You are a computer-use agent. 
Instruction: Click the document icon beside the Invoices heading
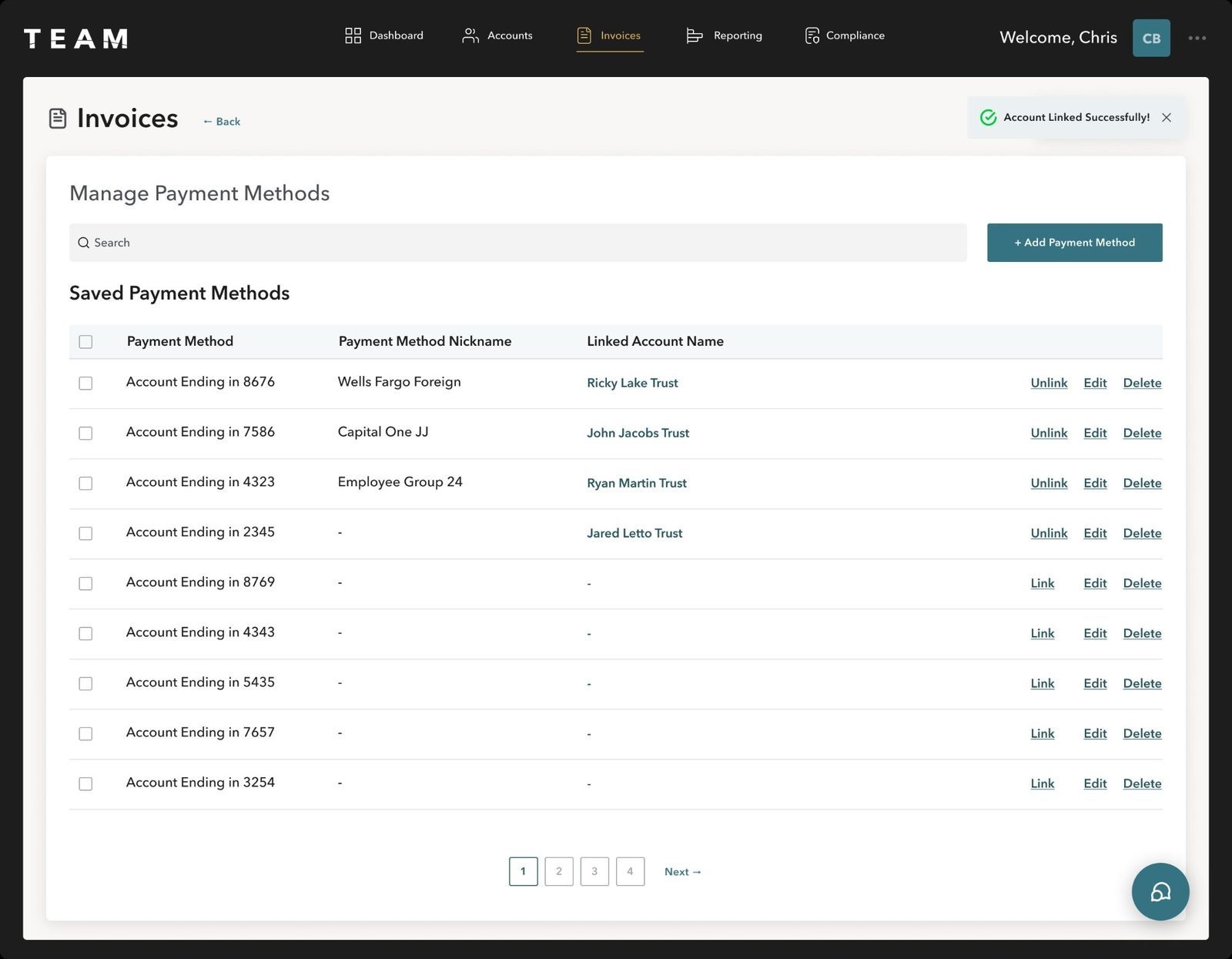[57, 117]
